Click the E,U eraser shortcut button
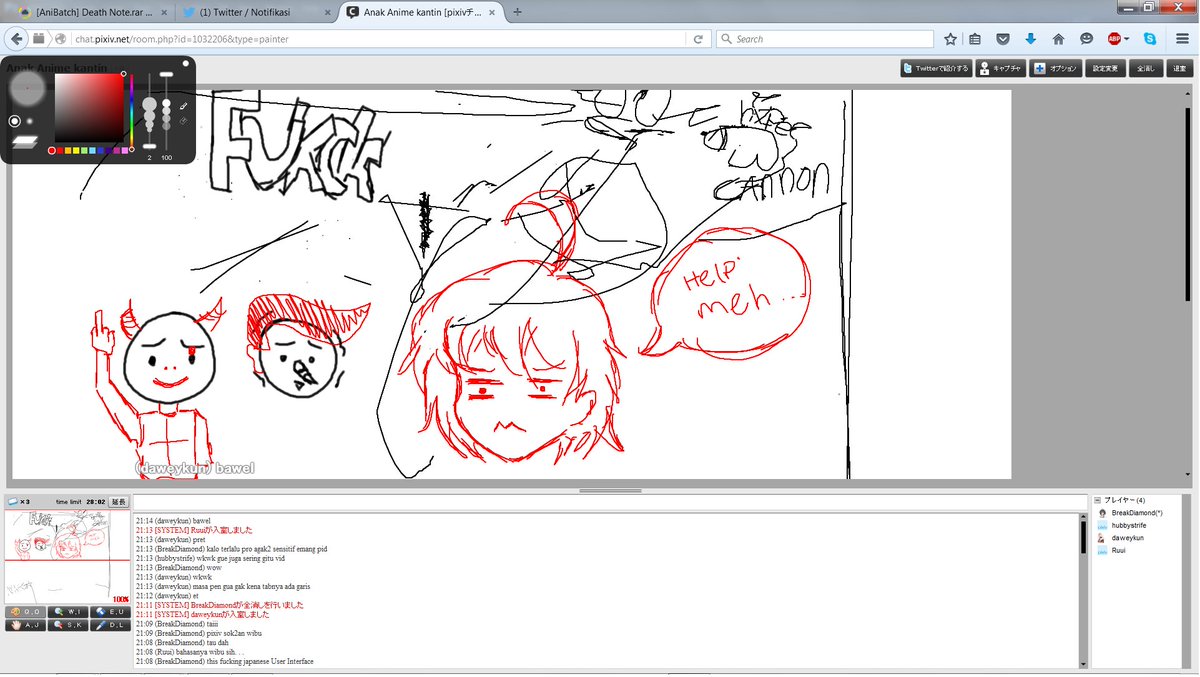 [110, 612]
